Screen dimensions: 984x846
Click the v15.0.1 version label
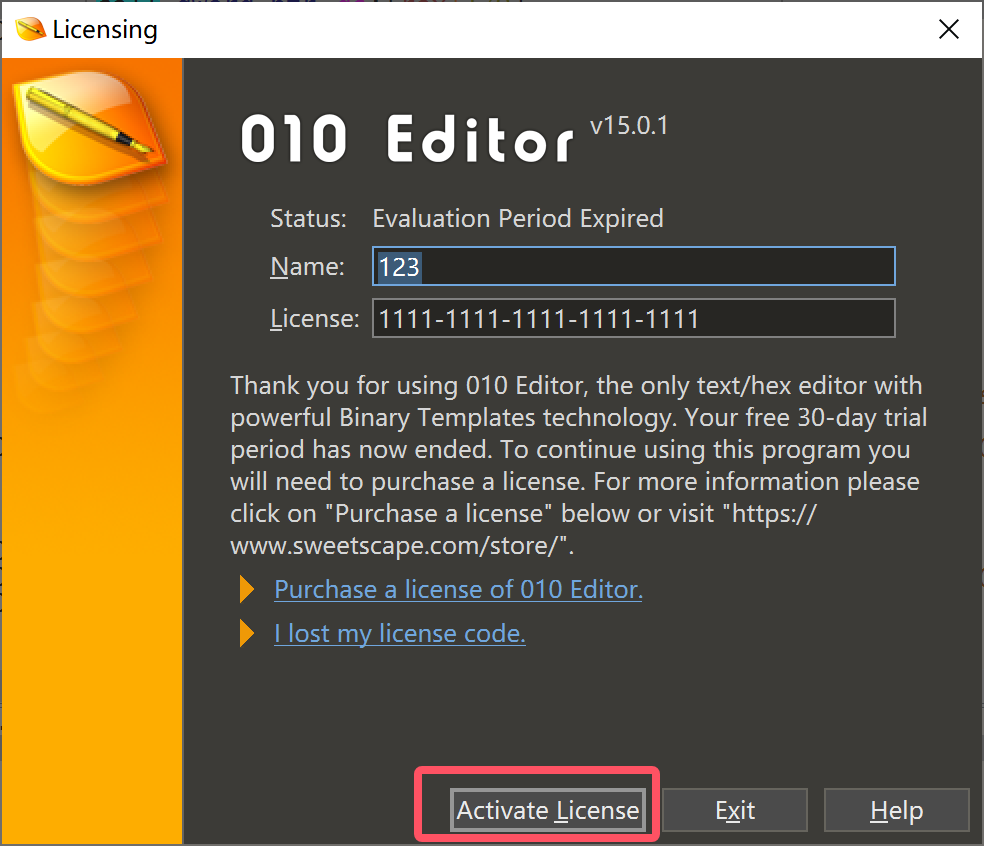click(x=629, y=126)
